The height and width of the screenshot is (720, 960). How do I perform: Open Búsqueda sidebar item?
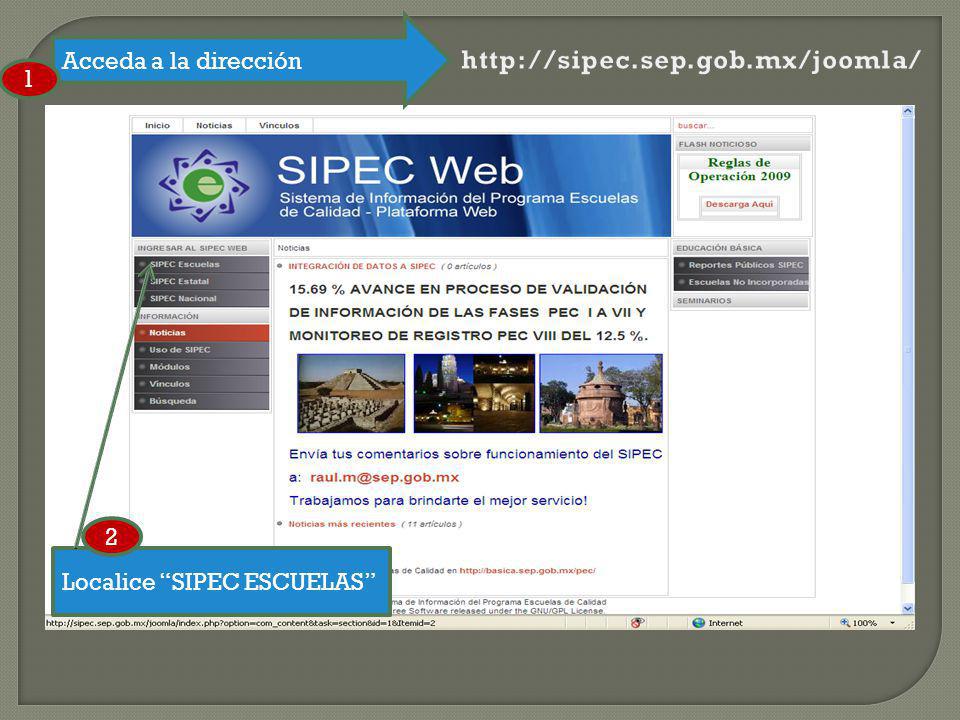pyautogui.click(x=201, y=402)
